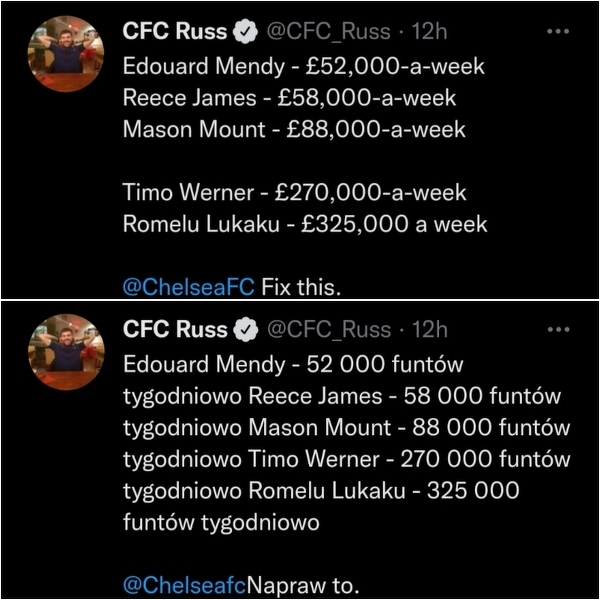Open CFC Russ avatar on the Polish tweet

pyautogui.click(x=67, y=351)
